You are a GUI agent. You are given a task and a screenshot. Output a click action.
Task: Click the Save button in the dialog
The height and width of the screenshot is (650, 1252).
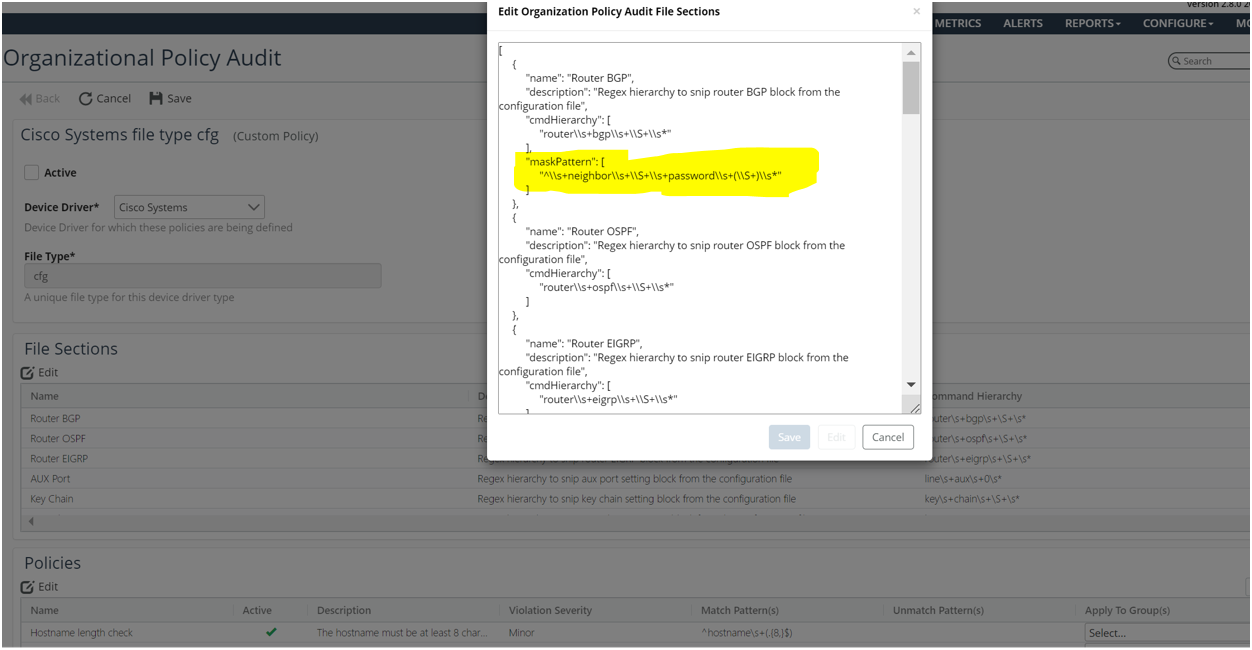pos(789,437)
